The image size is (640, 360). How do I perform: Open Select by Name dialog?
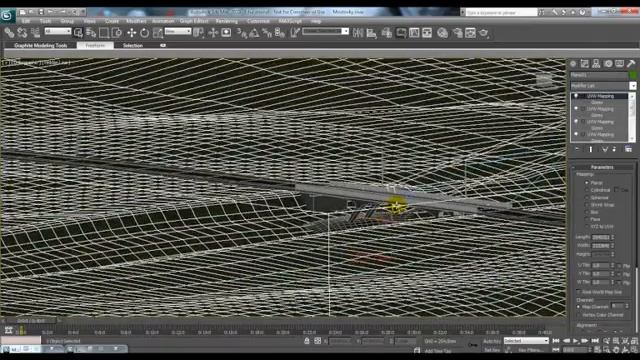[91, 33]
